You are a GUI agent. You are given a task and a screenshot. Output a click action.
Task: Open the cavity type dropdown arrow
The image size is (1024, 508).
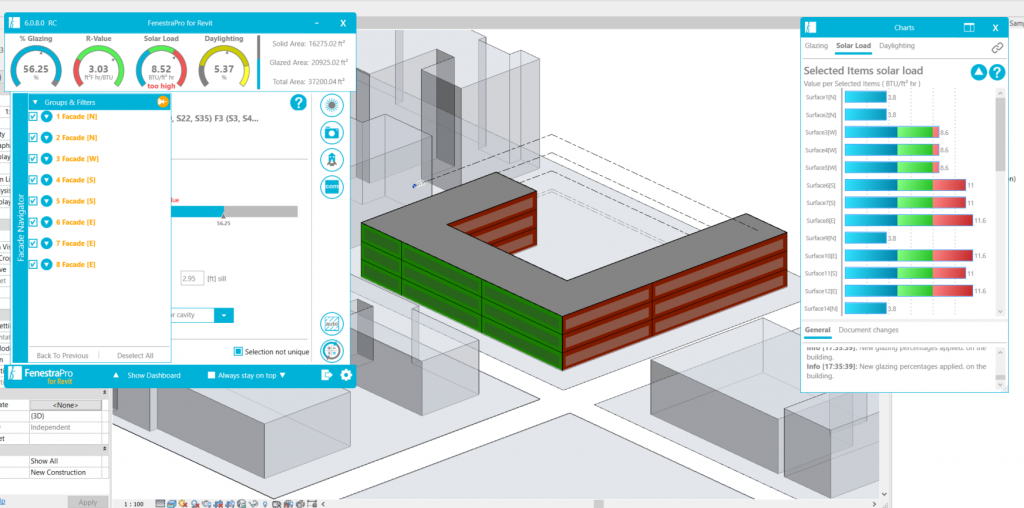click(x=224, y=315)
